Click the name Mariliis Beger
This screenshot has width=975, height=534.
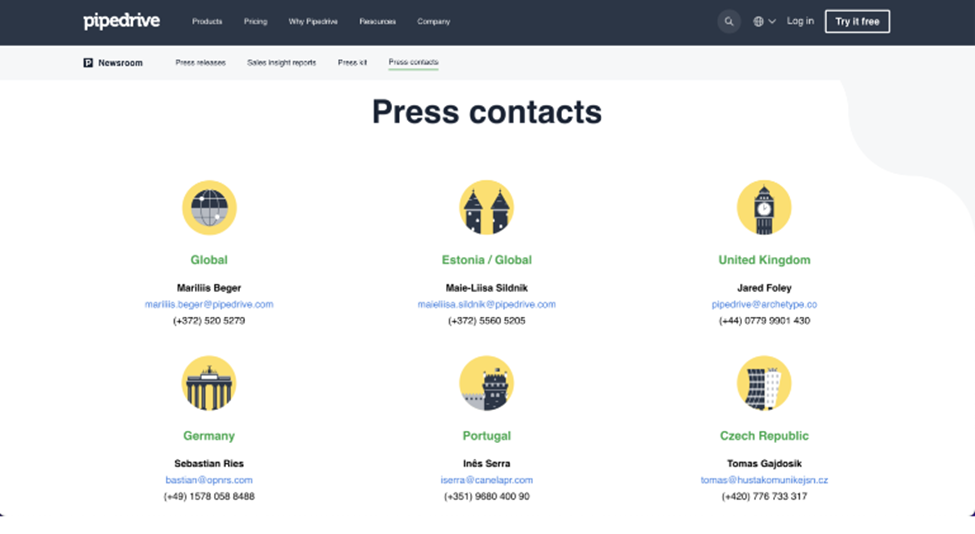click(x=209, y=288)
